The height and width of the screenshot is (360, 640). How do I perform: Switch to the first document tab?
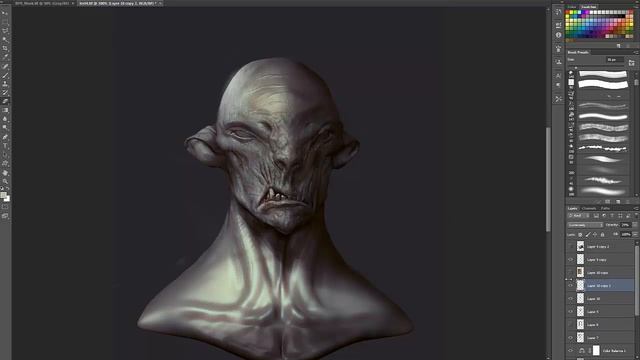44,3
